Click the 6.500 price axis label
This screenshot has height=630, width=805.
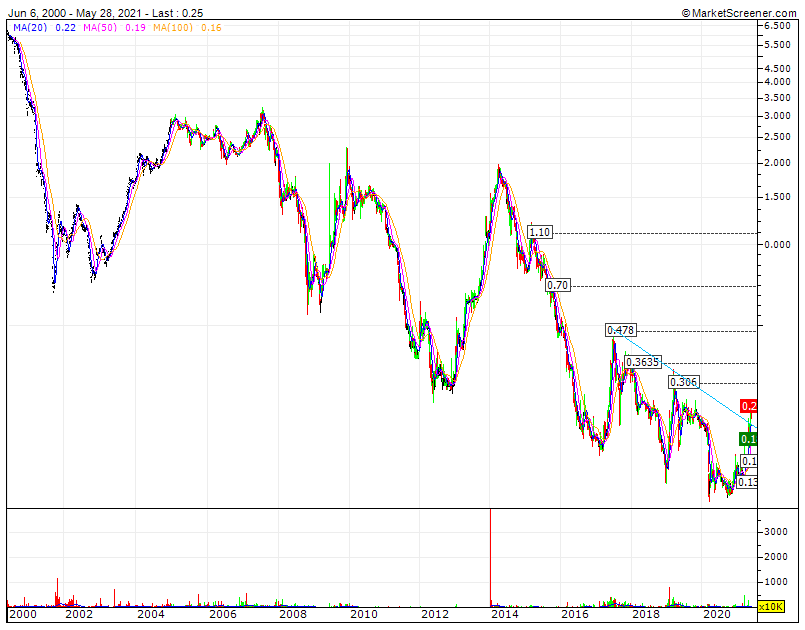pos(777,26)
